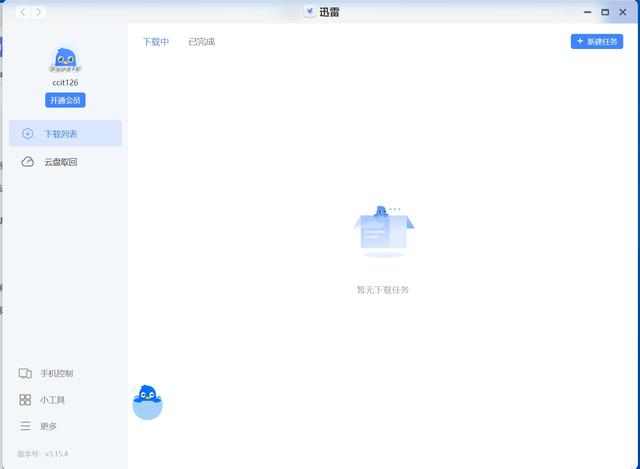Screen dimensions: 640x469
Task: Click the back navigation arrow
Action: pyautogui.click(x=23, y=12)
